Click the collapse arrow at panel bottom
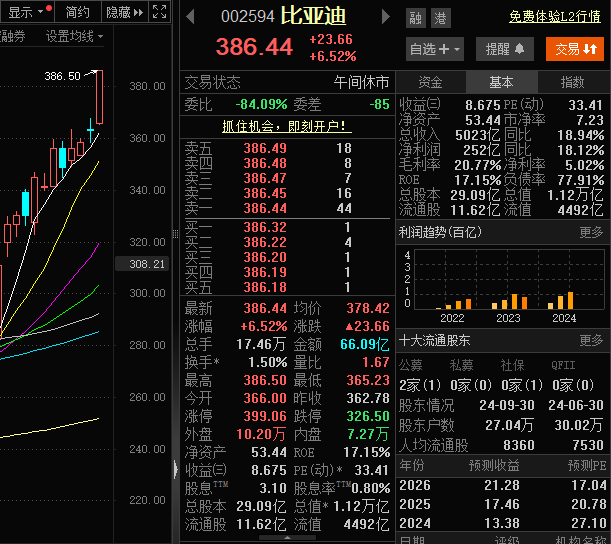Image resolution: width=611 pixels, height=544 pixels. coord(288,538)
